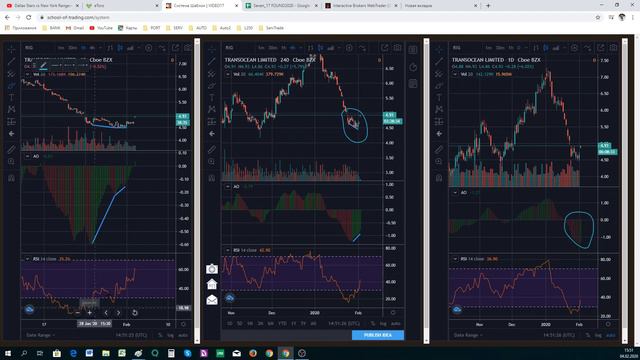Choose the brush tool in left chart
Image resolution: width=640 pixels, height=360 pixels.
[11, 86]
